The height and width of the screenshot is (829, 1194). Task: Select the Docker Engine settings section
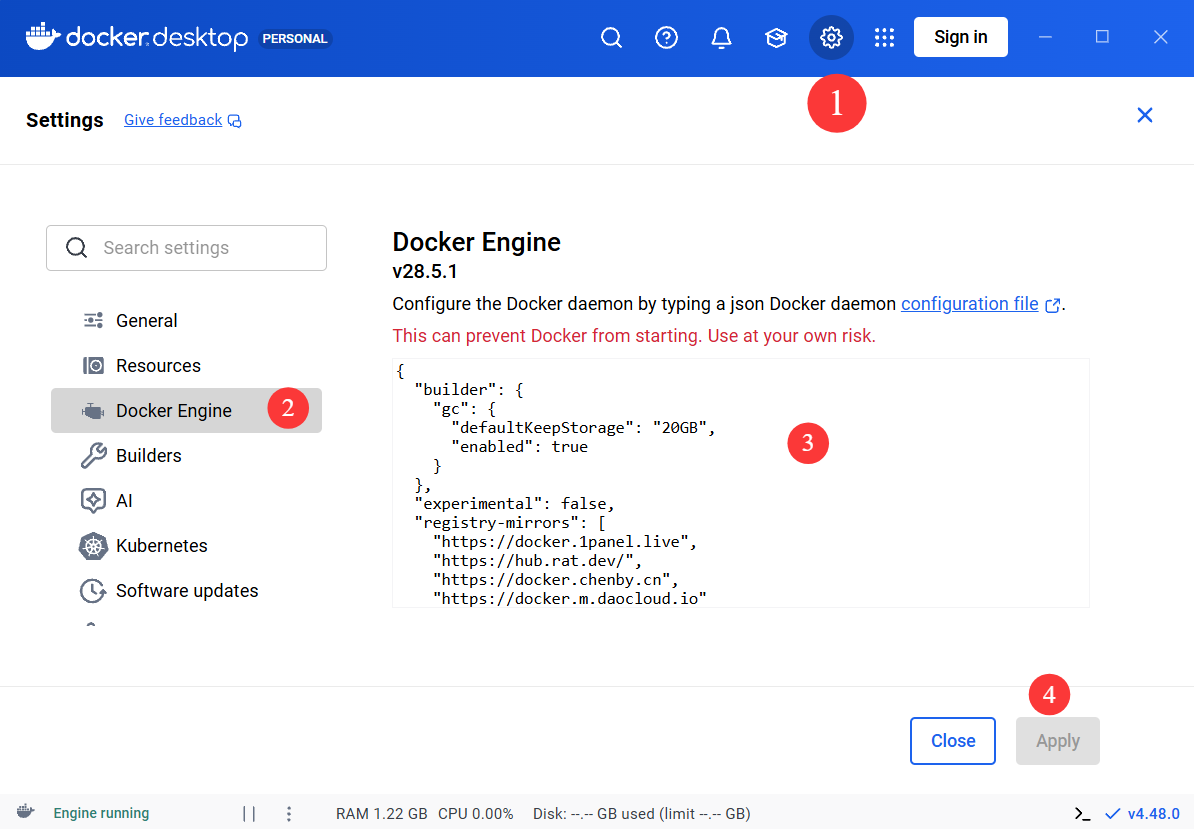187,410
